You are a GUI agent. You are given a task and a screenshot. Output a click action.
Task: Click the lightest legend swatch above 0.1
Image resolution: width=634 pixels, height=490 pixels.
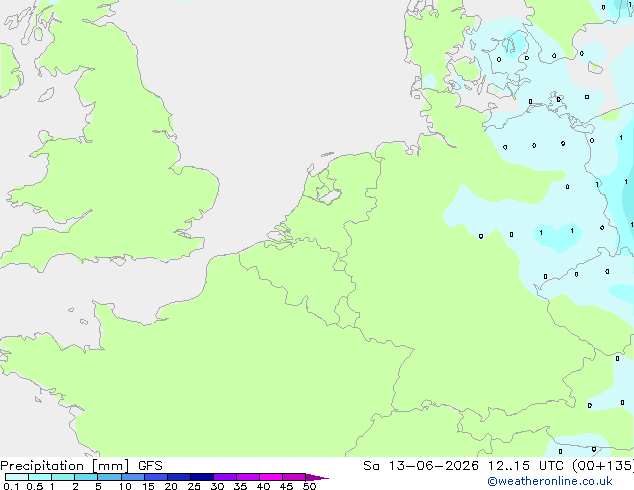tap(17, 477)
